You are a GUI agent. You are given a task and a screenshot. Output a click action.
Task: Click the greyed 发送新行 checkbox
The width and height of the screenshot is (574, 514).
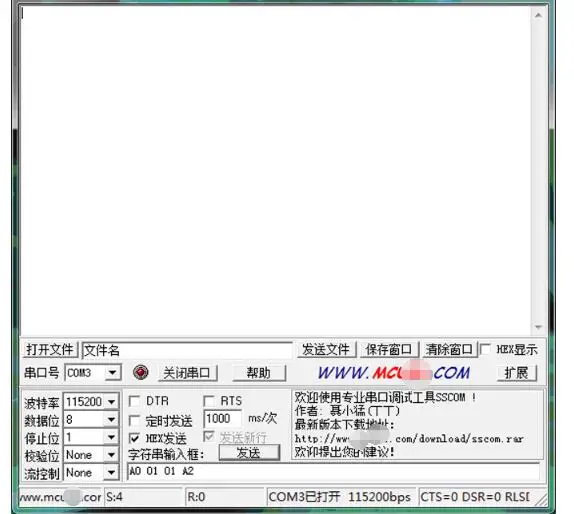tap(209, 436)
